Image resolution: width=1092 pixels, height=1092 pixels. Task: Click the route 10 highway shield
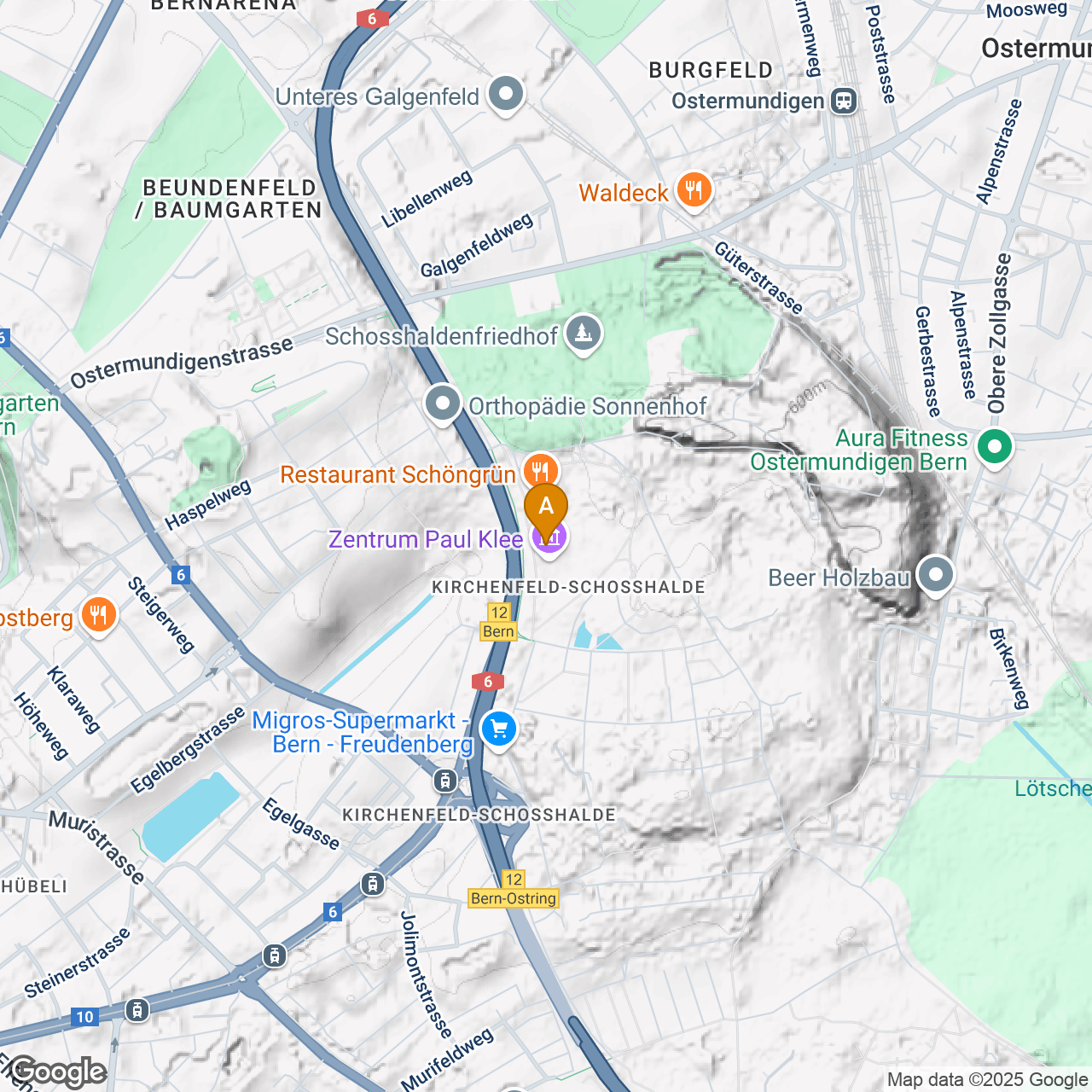(x=84, y=1017)
